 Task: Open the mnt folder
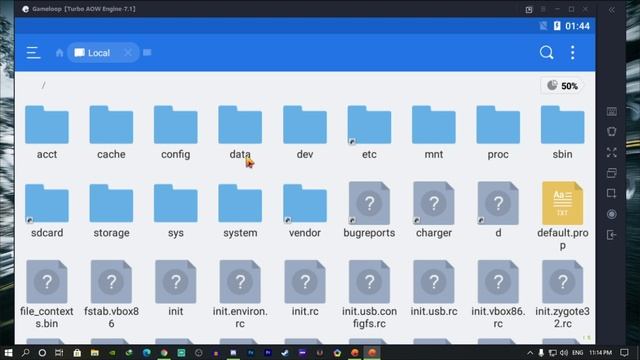[x=433, y=133]
